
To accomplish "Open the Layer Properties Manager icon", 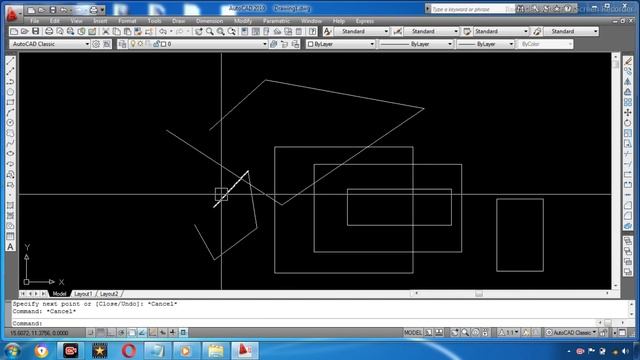I will (122, 44).
